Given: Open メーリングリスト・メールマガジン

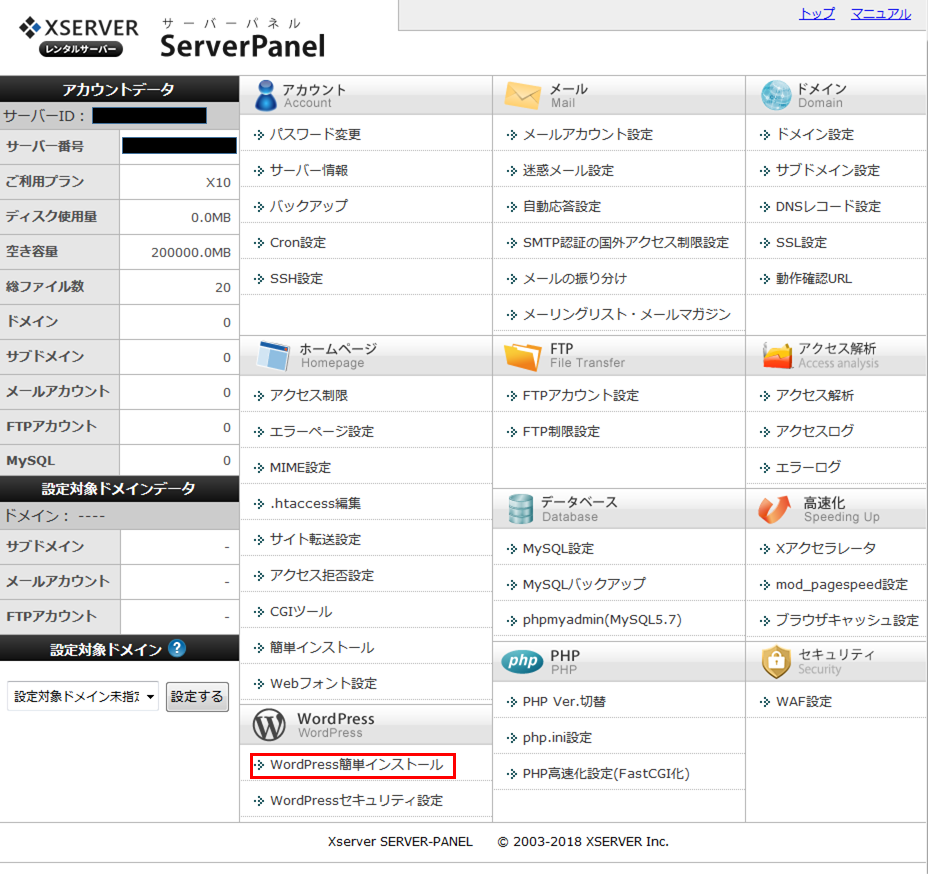Looking at the screenshot, I should pyautogui.click(x=627, y=314).
